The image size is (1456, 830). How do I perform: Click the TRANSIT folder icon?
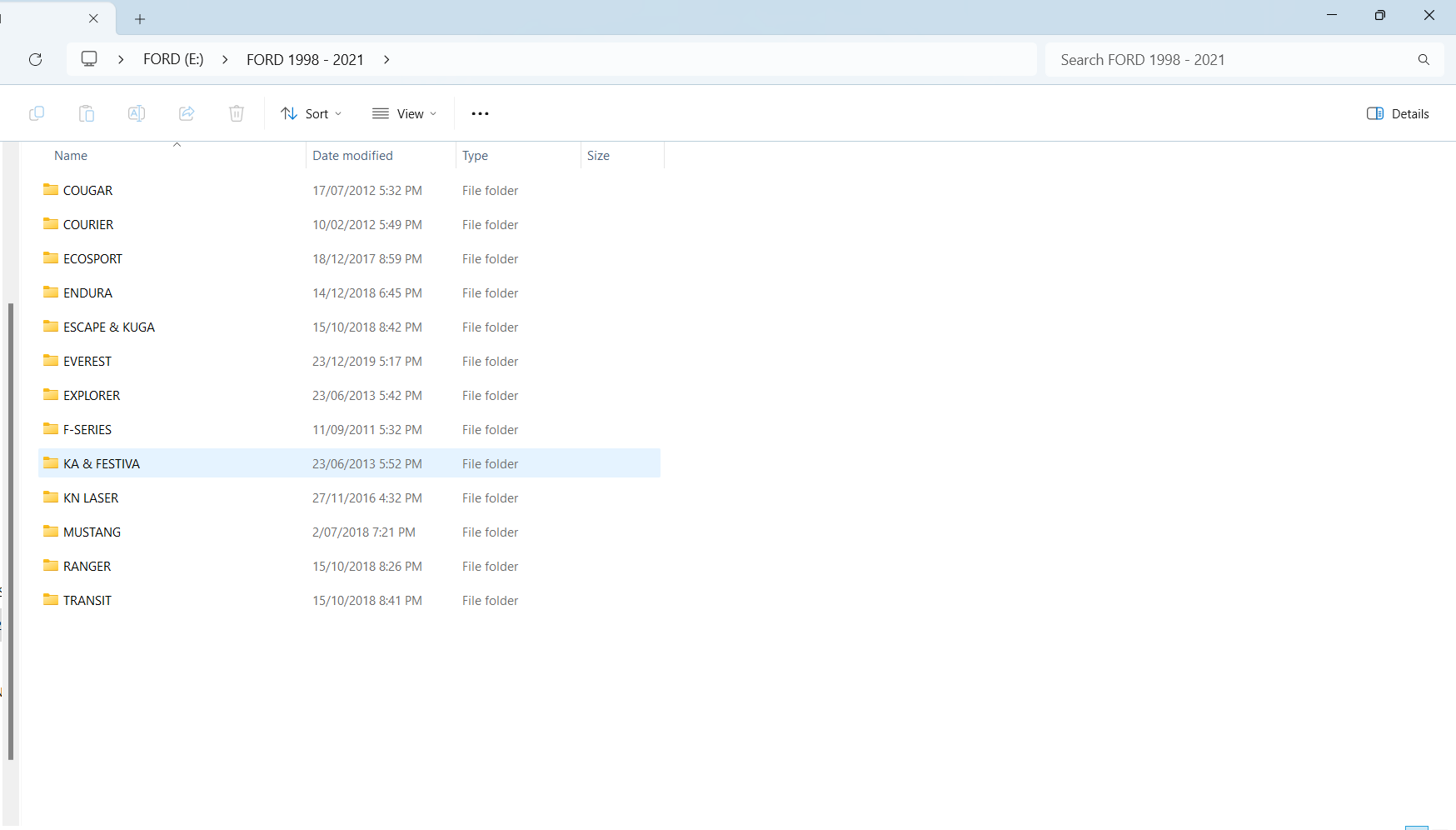pos(51,600)
